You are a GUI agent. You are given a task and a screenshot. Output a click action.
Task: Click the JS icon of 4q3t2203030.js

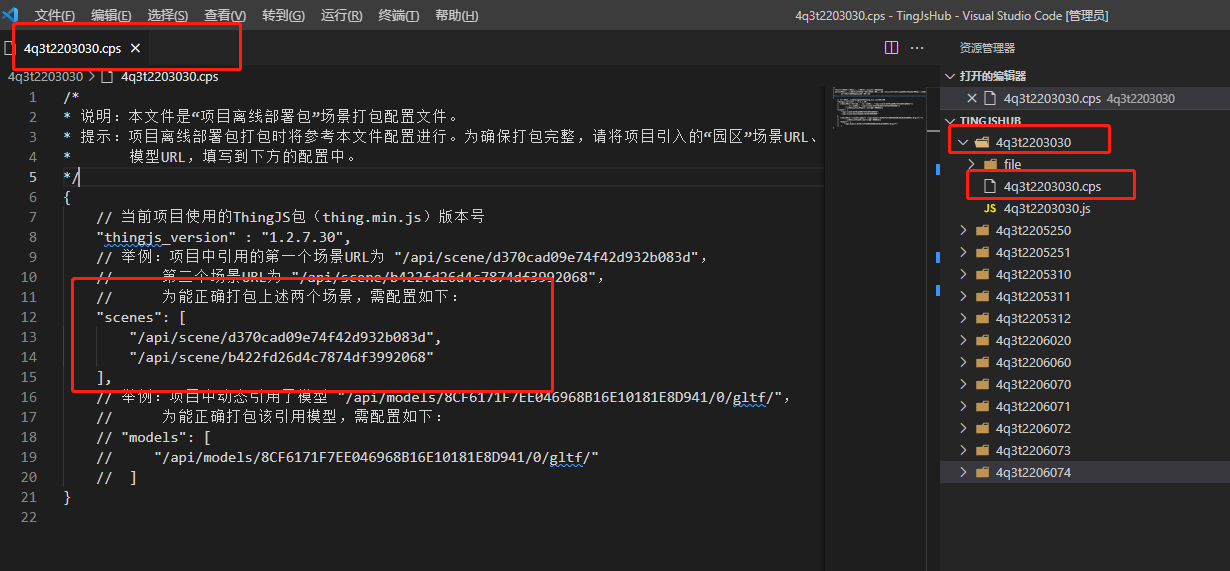(x=990, y=208)
